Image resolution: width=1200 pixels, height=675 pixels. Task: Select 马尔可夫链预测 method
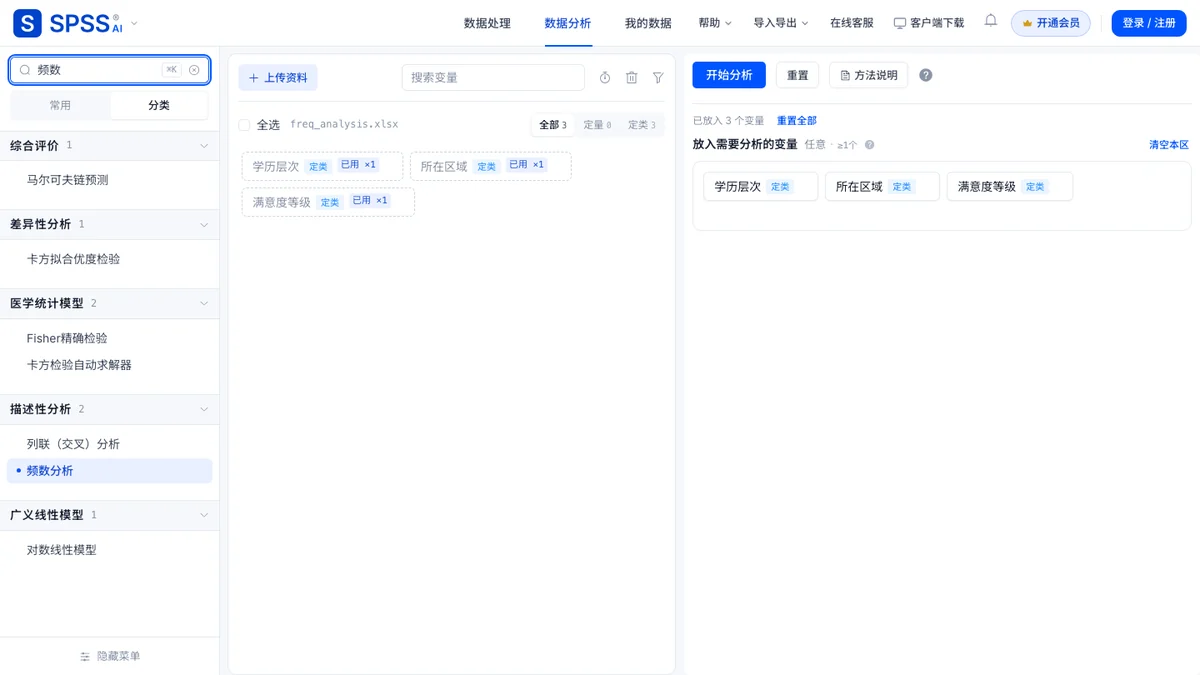[x=68, y=180]
